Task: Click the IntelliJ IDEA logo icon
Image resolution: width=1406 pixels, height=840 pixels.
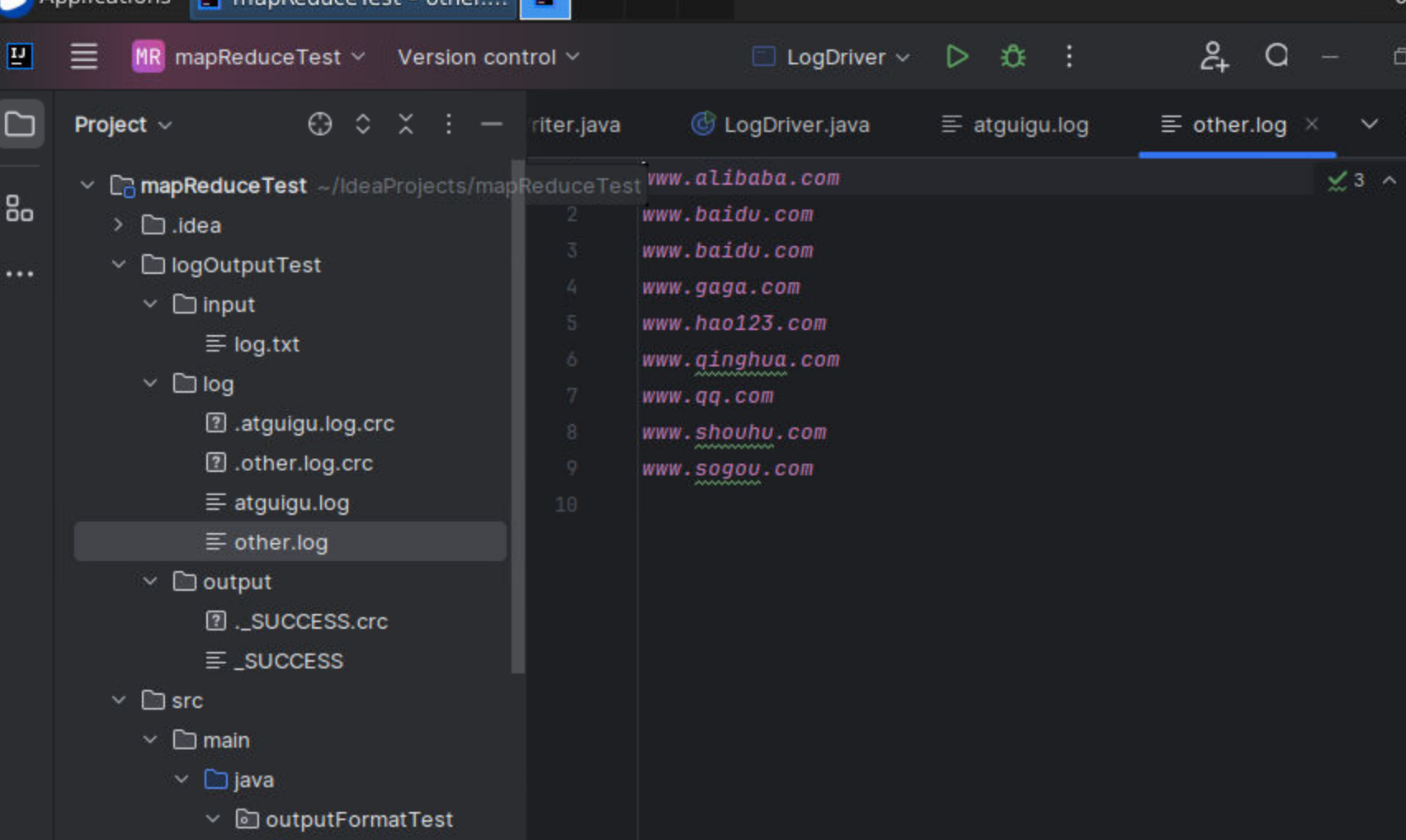Action: tap(20, 57)
